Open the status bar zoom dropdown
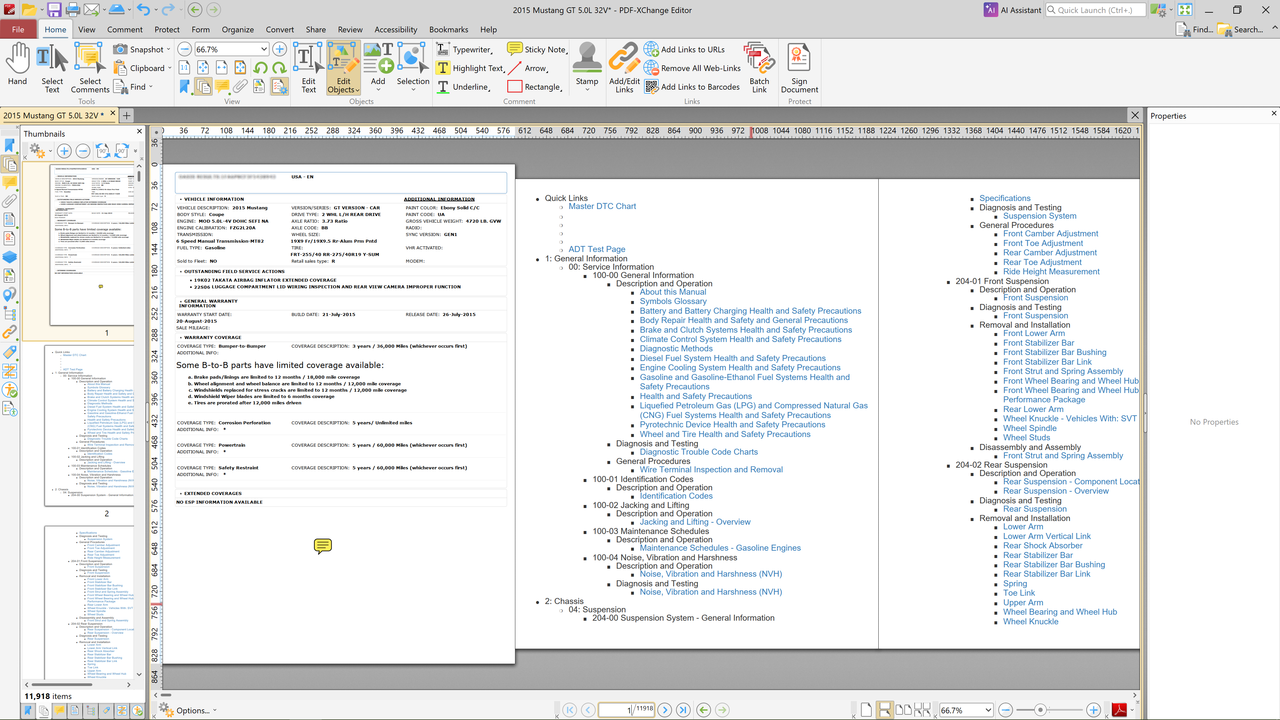This screenshot has width=1280, height=720. (x=988, y=710)
